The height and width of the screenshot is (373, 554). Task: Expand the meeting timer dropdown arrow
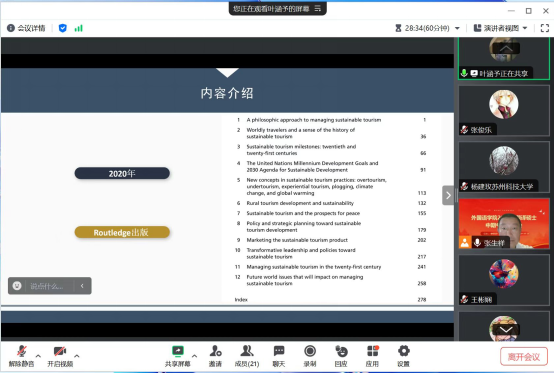click(x=457, y=28)
